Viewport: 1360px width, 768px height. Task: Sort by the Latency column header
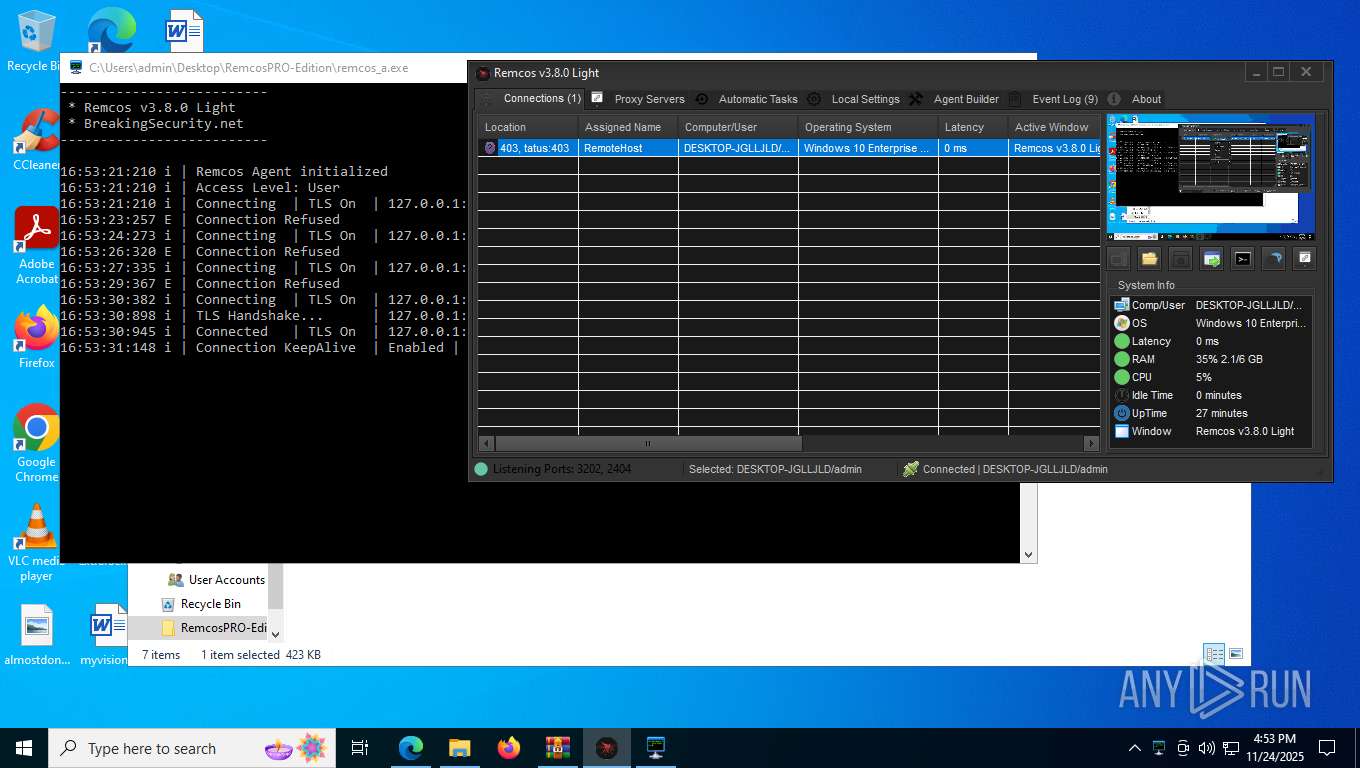973,127
